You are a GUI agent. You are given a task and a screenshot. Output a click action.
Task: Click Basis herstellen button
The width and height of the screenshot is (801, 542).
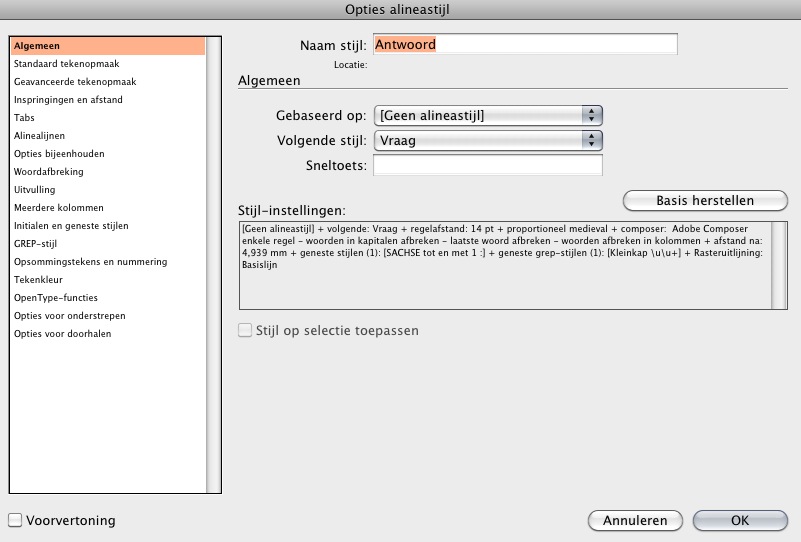pos(705,200)
